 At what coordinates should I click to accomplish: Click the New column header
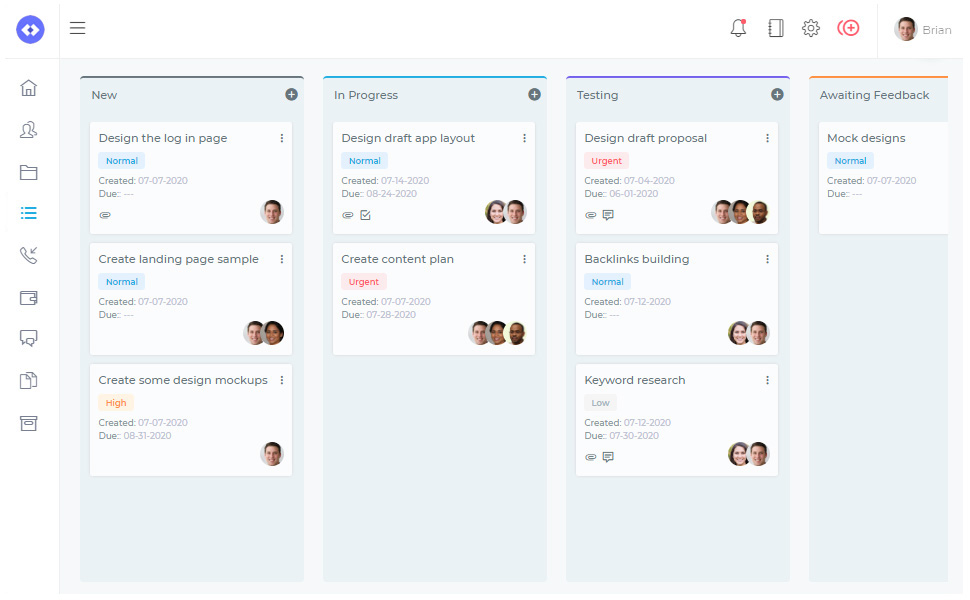(104, 95)
